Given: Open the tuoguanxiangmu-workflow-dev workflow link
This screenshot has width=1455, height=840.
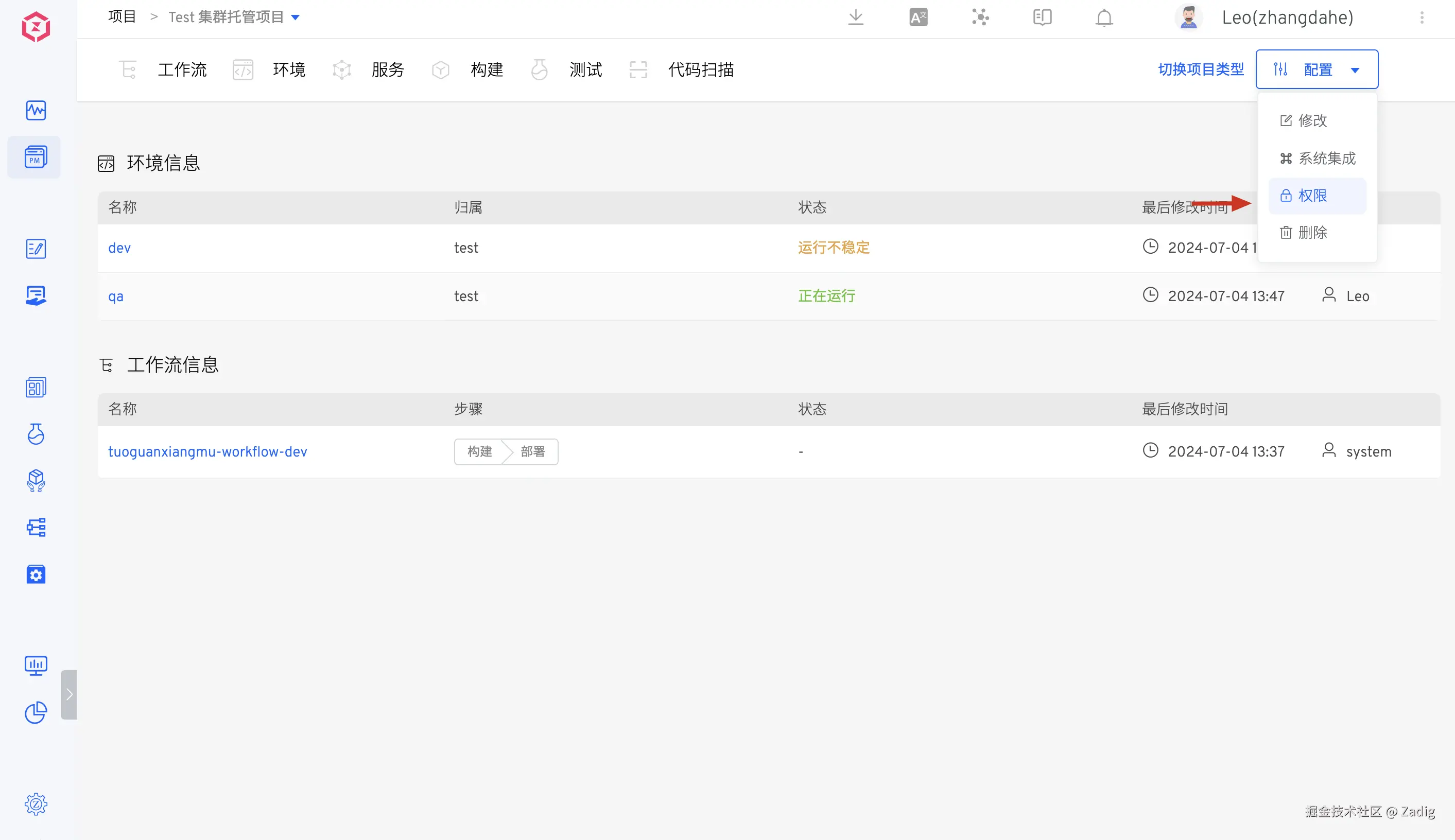Looking at the screenshot, I should (207, 452).
